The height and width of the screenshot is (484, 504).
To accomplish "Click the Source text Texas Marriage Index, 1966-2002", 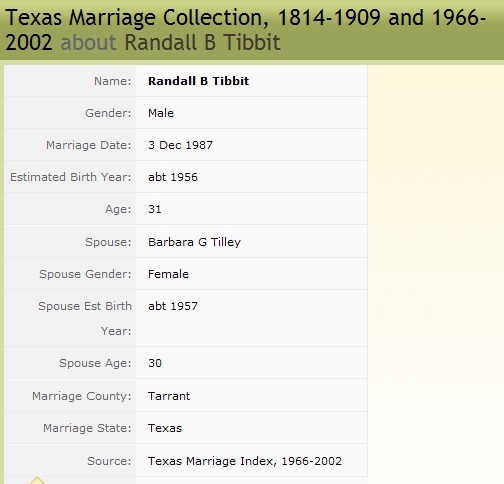I will (x=245, y=461).
